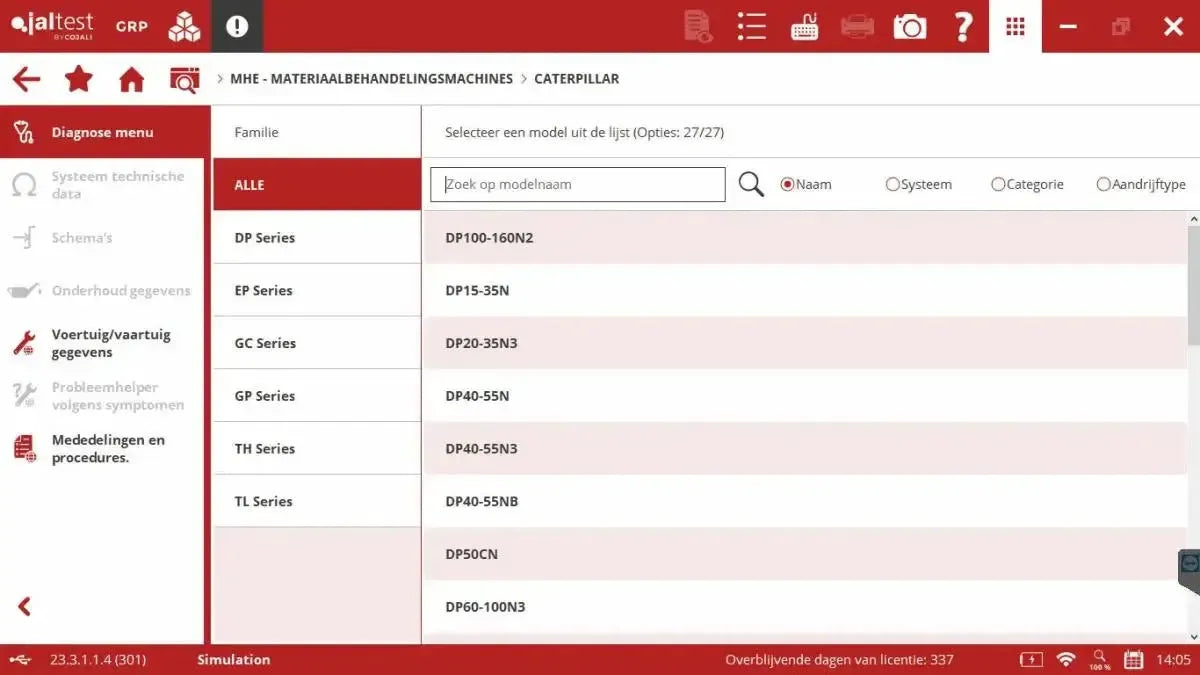The height and width of the screenshot is (675, 1200).
Task: Select Aandrijftype as the search criterion
Action: click(x=1103, y=184)
